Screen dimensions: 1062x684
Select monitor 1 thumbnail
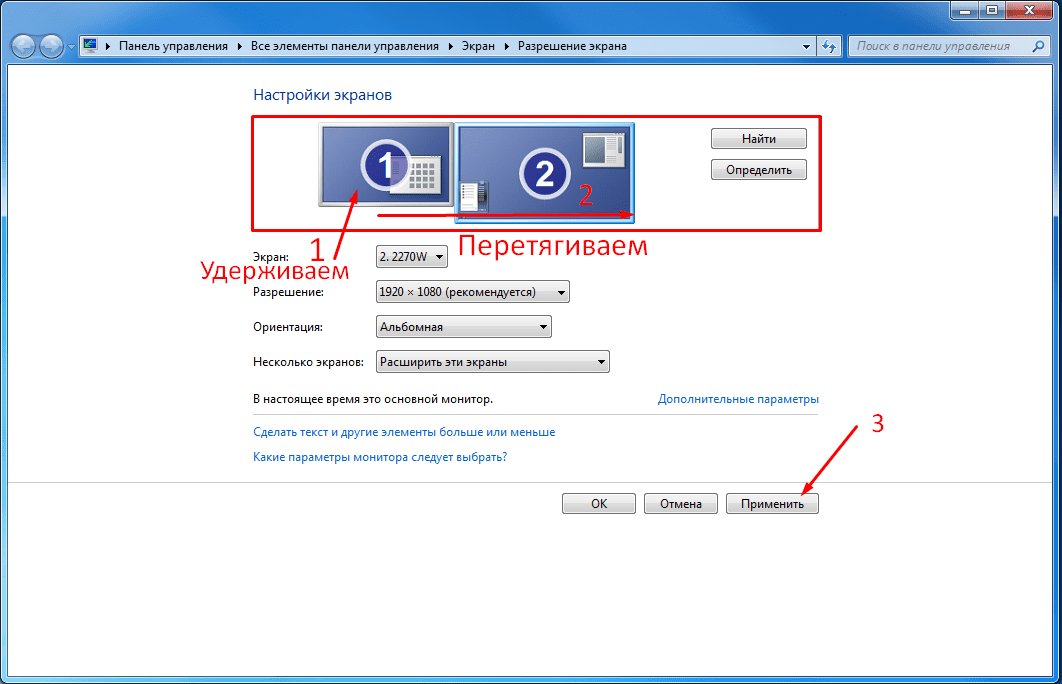pos(385,165)
